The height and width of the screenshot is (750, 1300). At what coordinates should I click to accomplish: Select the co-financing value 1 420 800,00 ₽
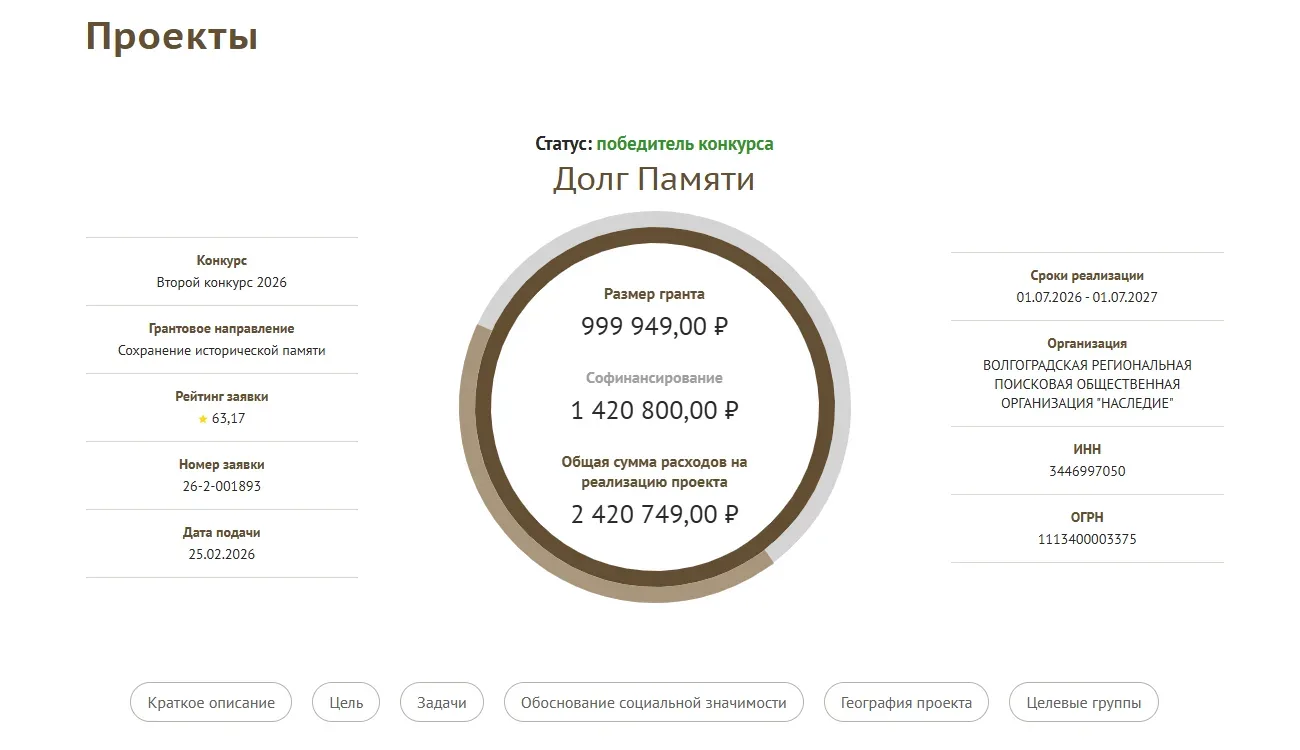[654, 410]
